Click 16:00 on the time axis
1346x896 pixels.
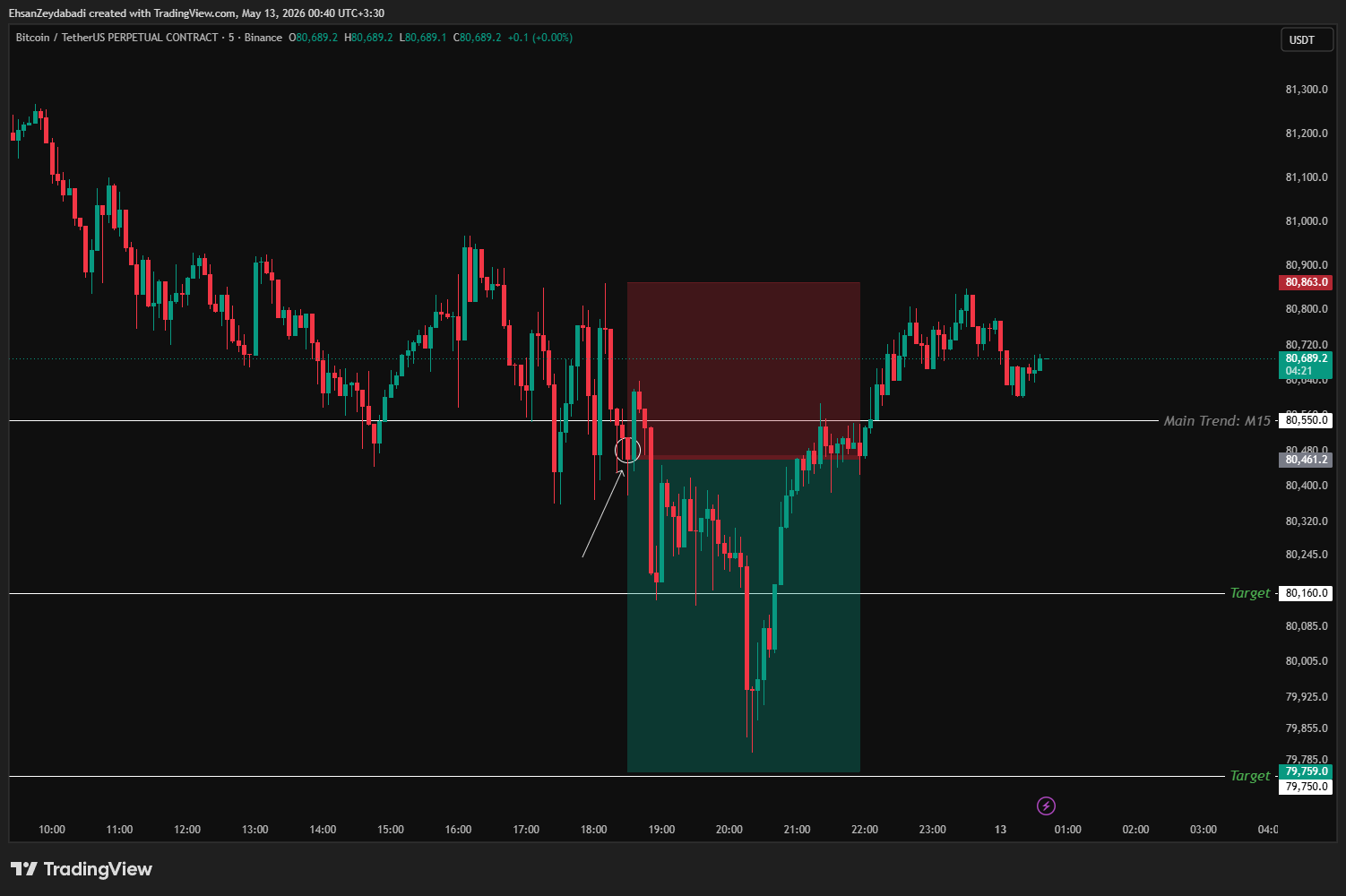[459, 830]
